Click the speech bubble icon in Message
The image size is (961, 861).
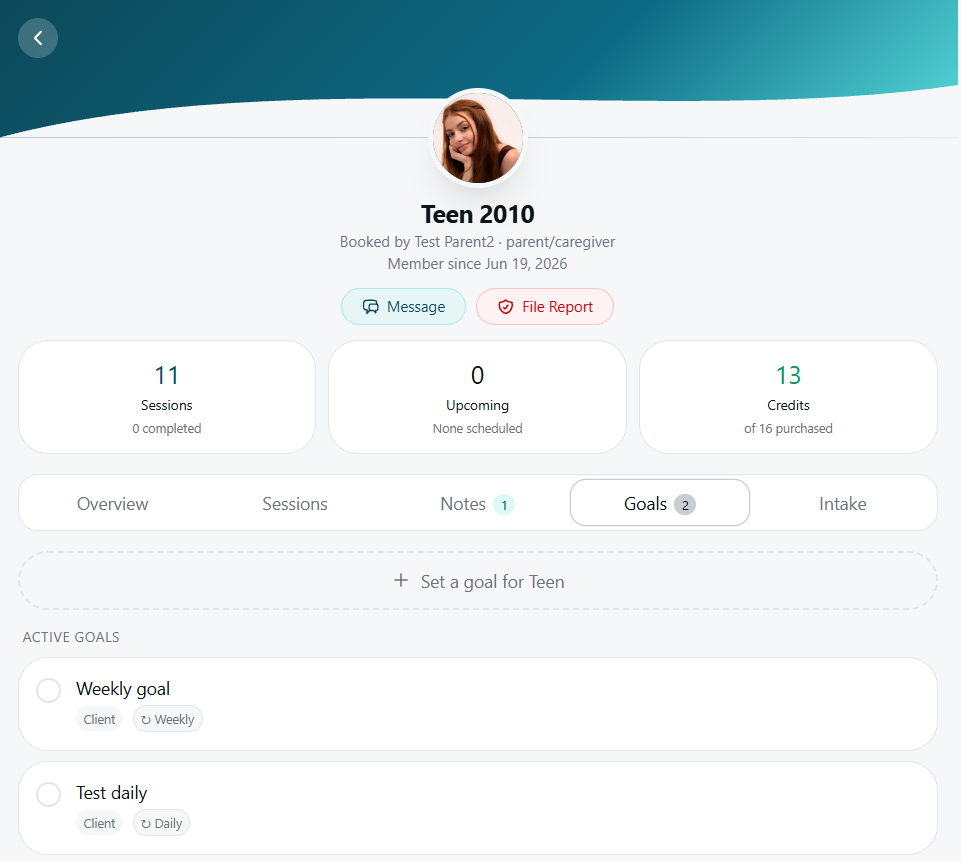(371, 306)
